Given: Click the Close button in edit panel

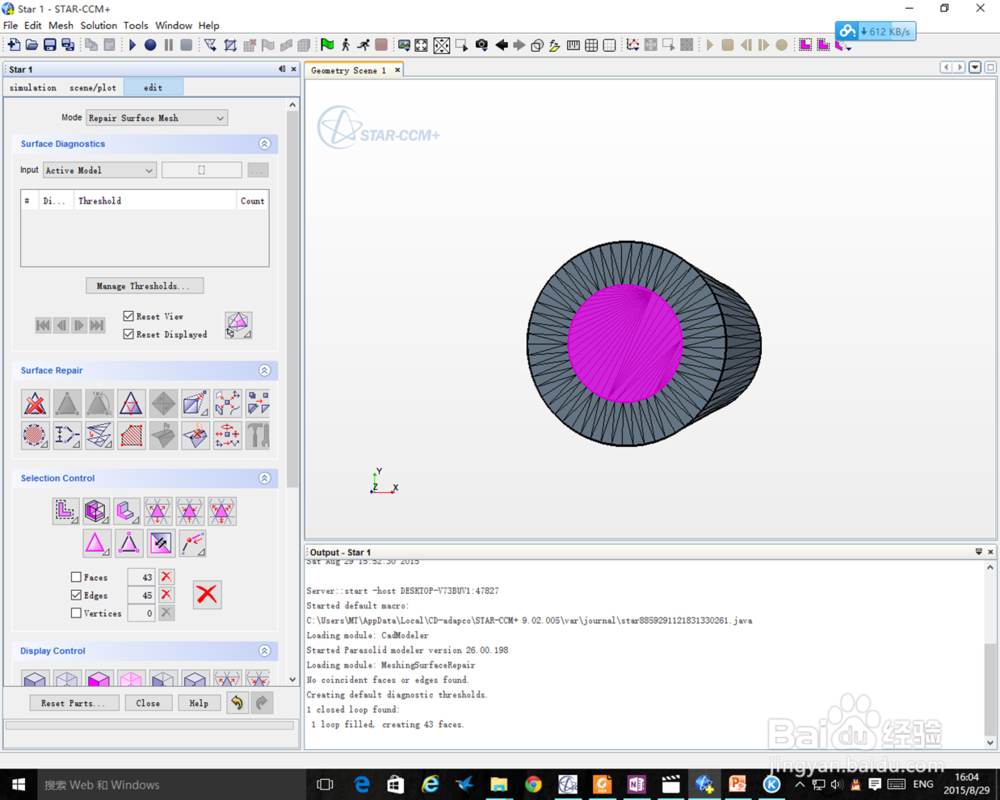Looking at the screenshot, I should coord(148,703).
